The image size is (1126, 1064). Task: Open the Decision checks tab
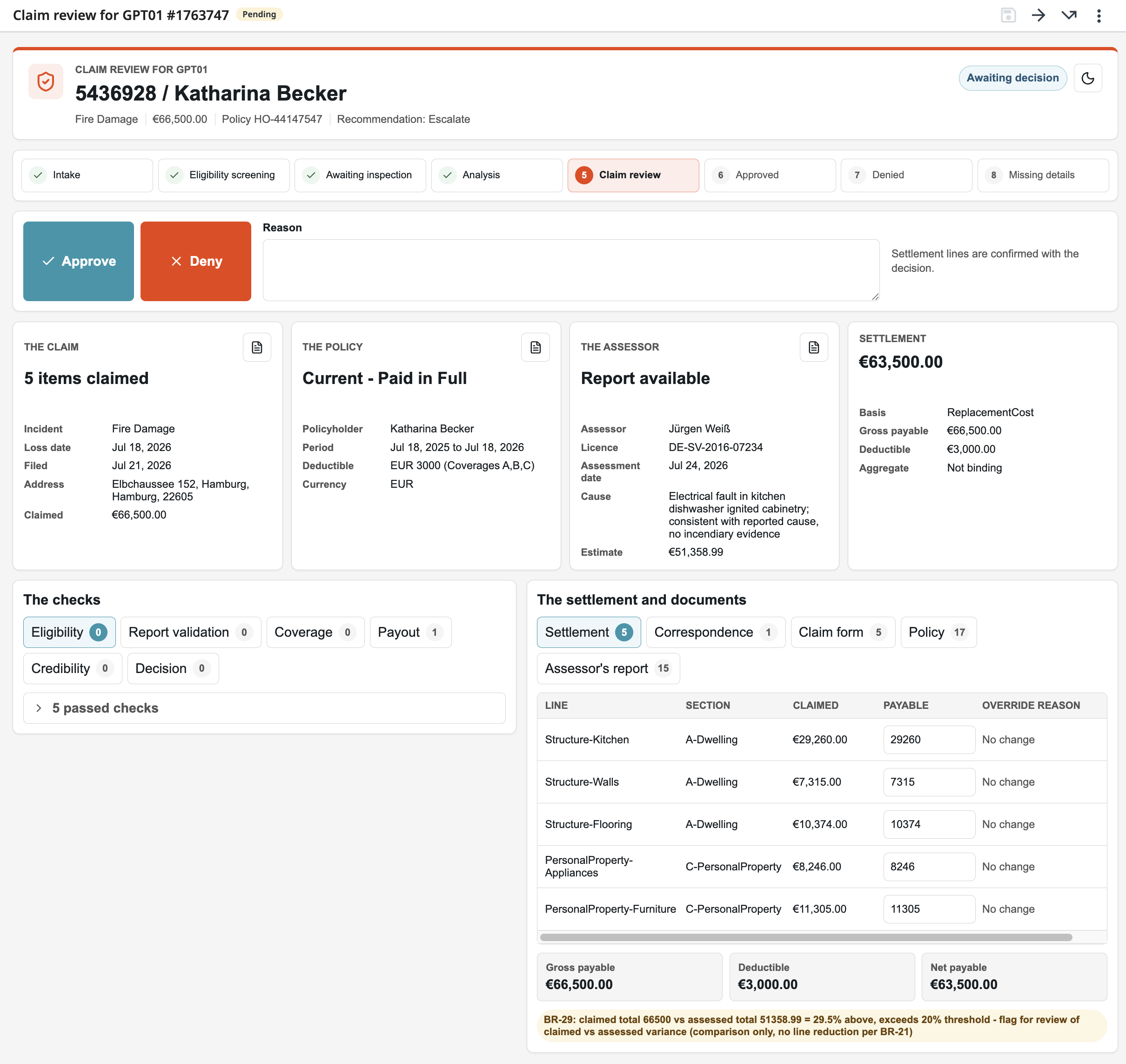tap(173, 668)
